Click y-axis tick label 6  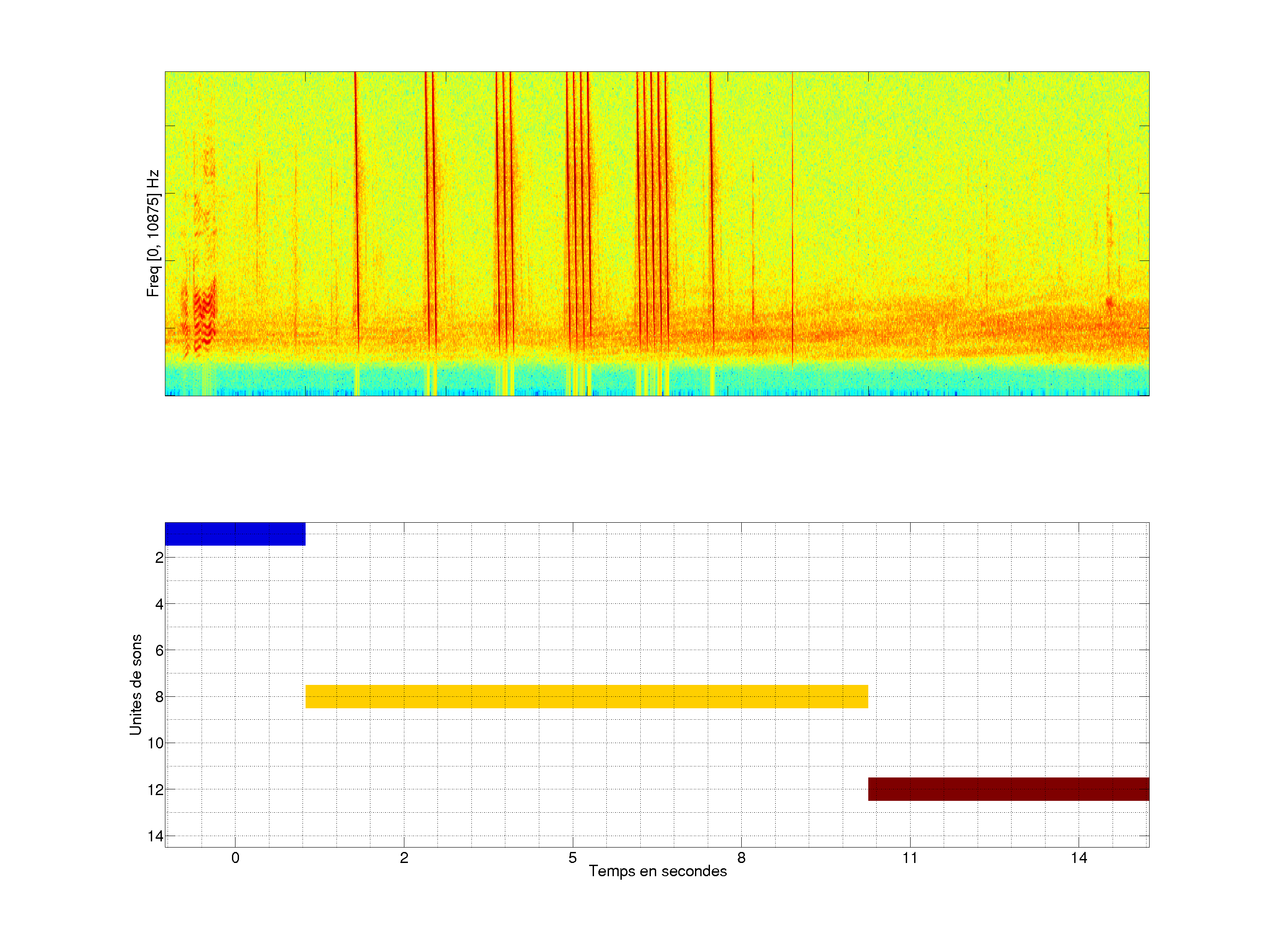(159, 651)
